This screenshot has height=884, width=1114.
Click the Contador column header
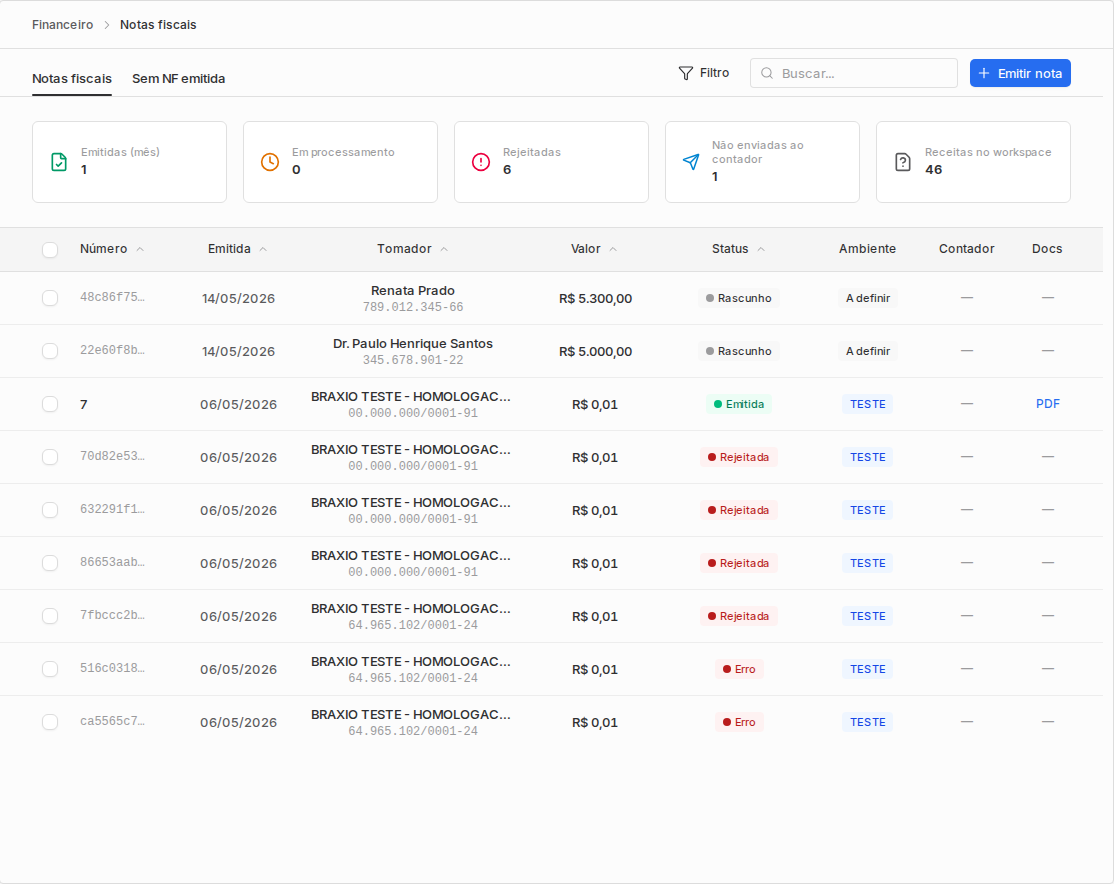tap(966, 249)
